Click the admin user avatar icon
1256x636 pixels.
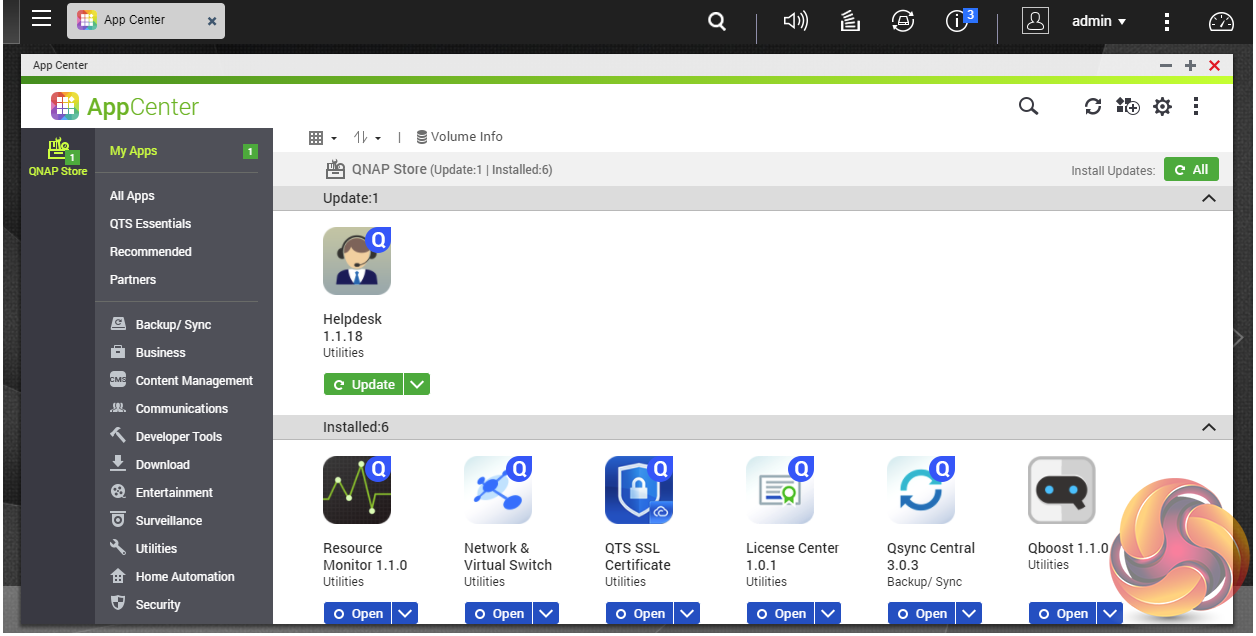click(x=1036, y=21)
